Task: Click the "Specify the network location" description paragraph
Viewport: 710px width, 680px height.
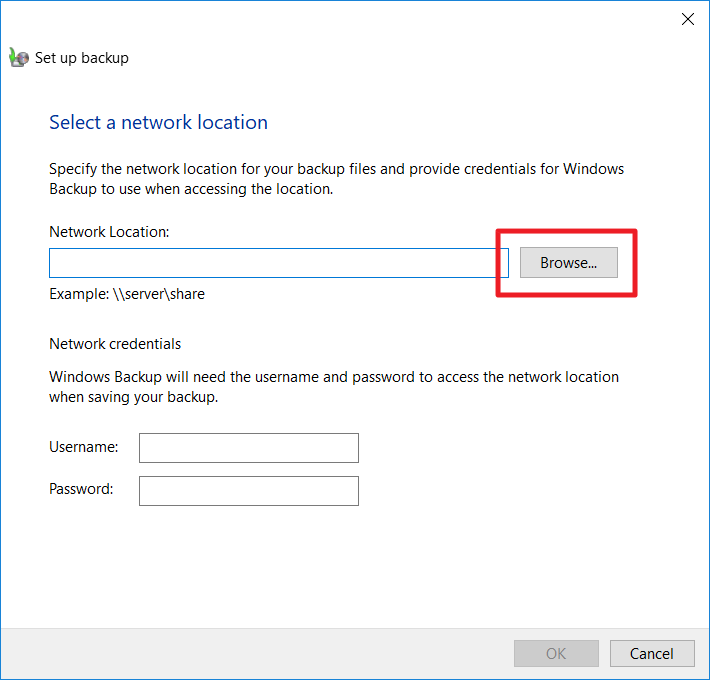Action: tap(336, 178)
